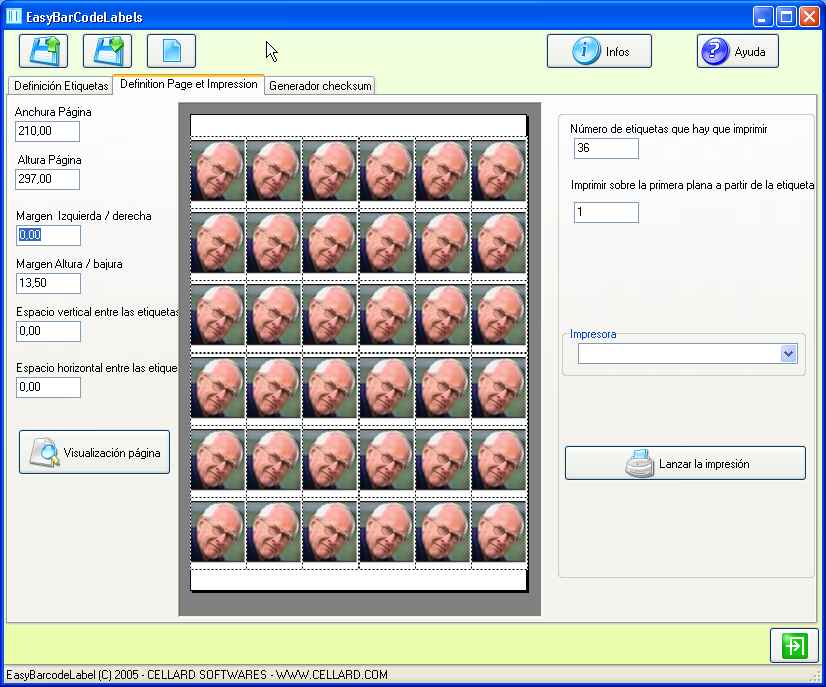Click the starting label field showing 1
This screenshot has height=687, width=826.
606,212
